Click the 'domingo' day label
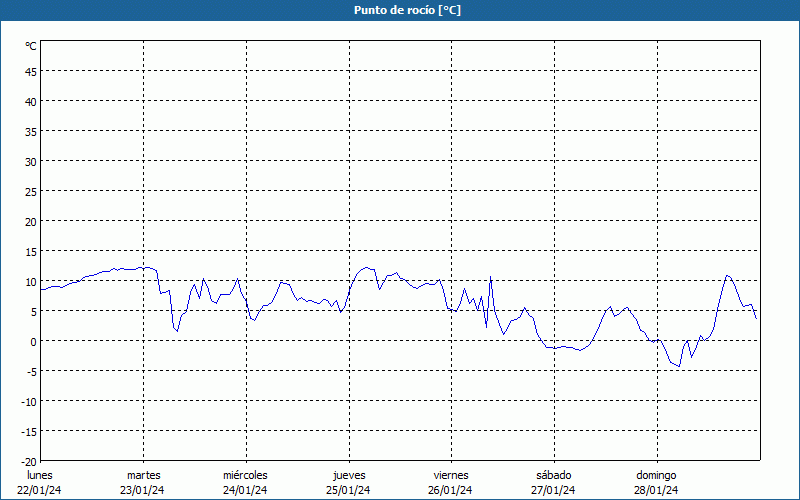Screen dimensions: 800x500 tap(657, 475)
